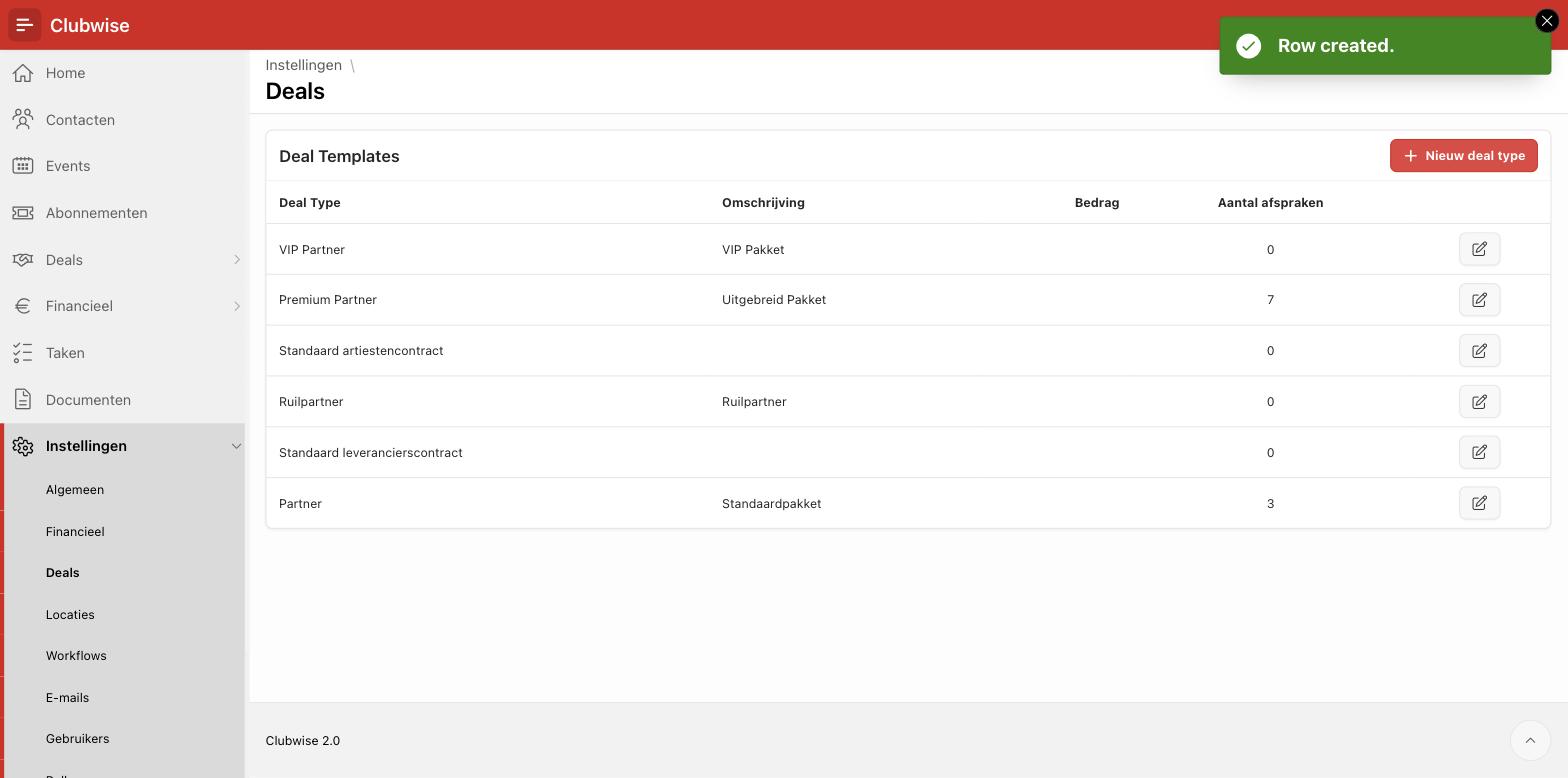Edit the Standaard artiestencontract row
The height and width of the screenshot is (778, 1568).
1479,351
